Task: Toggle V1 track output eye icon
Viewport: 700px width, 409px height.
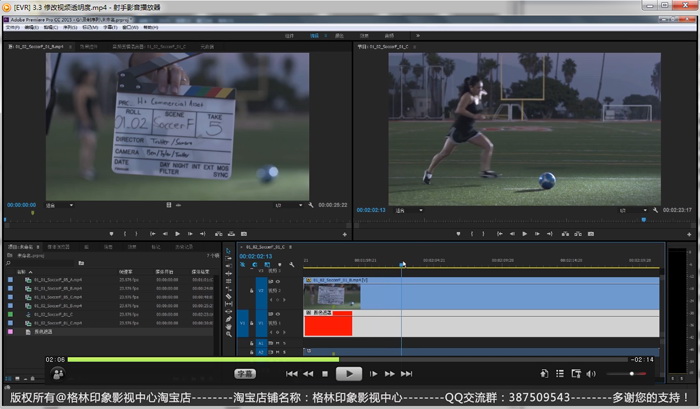Action: click(x=278, y=314)
